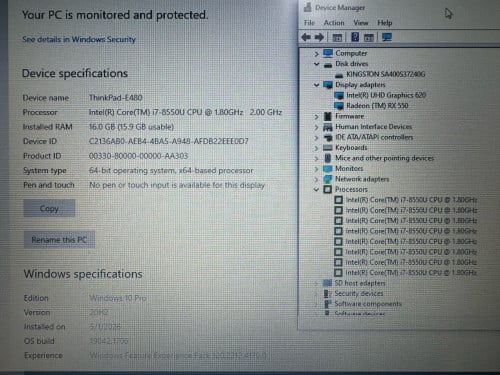The width and height of the screenshot is (500, 375).
Task: Click the Windows specifications heading
Action: click(x=83, y=274)
